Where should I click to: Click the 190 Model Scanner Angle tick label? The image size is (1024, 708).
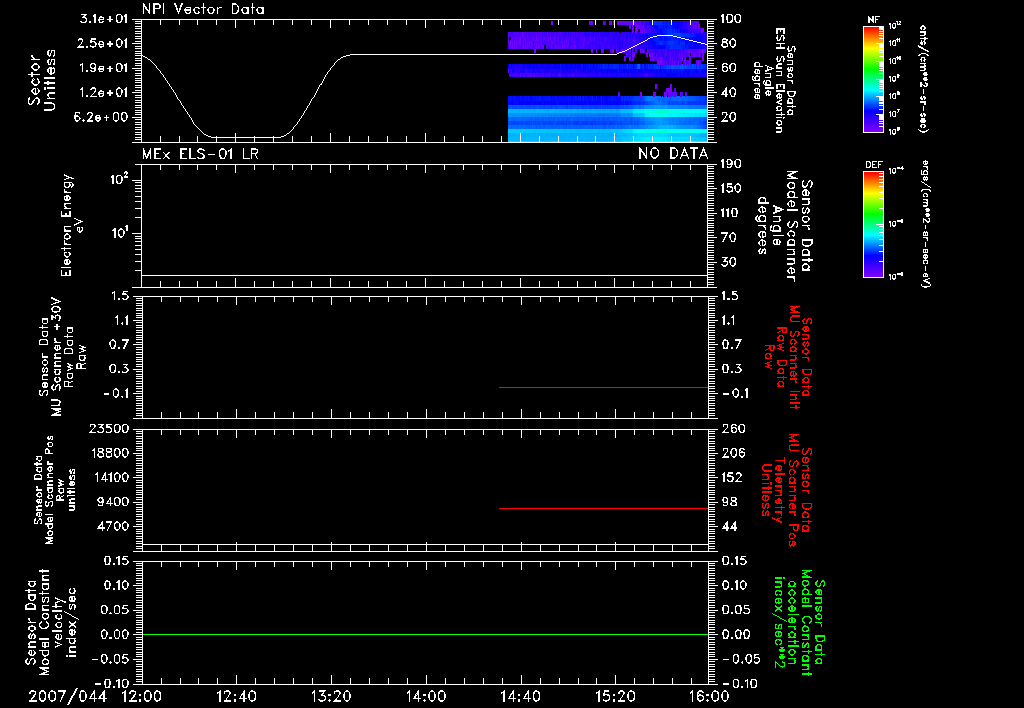(x=731, y=163)
